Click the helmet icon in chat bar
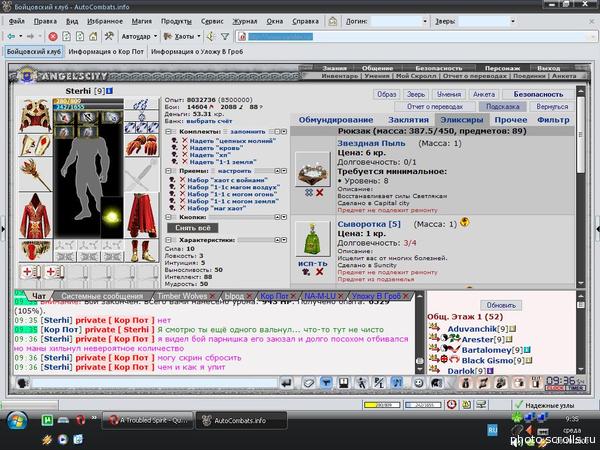The height and width of the screenshot is (450, 600). pos(436,383)
